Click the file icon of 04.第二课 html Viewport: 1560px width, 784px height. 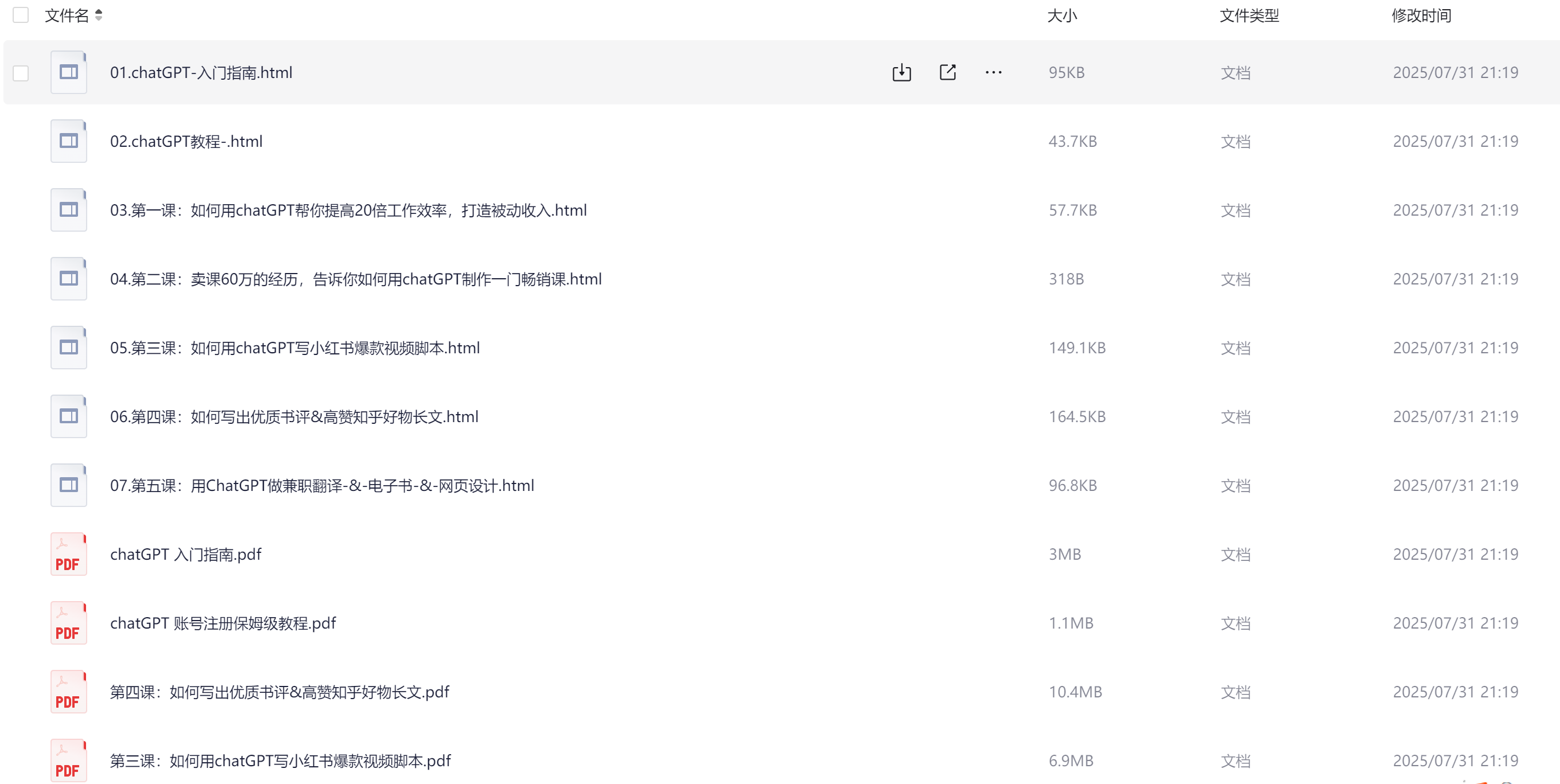pos(68,279)
